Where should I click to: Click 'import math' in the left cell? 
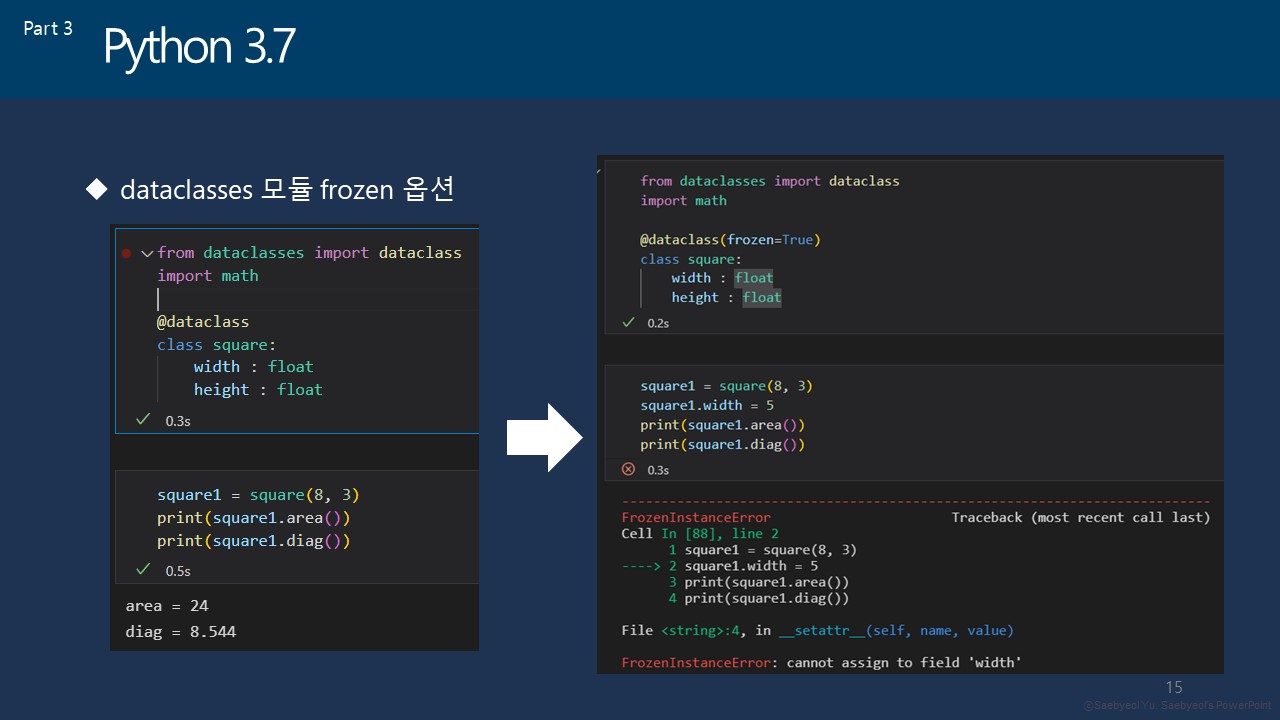coord(207,275)
